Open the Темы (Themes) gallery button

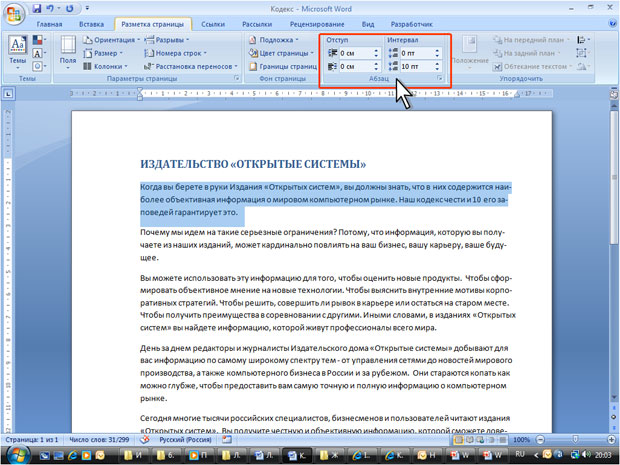click(x=17, y=53)
